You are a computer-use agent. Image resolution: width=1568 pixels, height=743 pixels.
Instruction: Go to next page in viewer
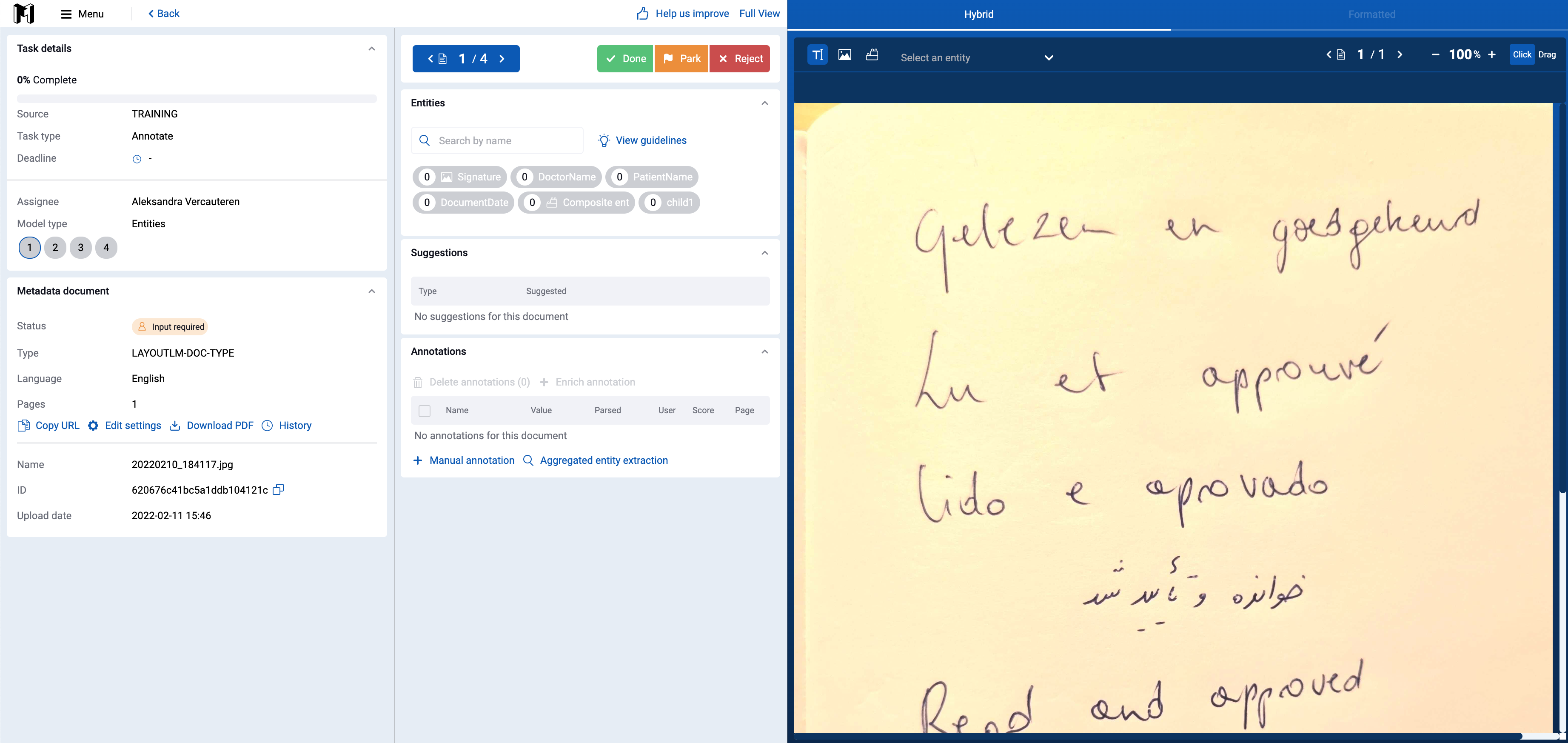pyautogui.click(x=1400, y=55)
